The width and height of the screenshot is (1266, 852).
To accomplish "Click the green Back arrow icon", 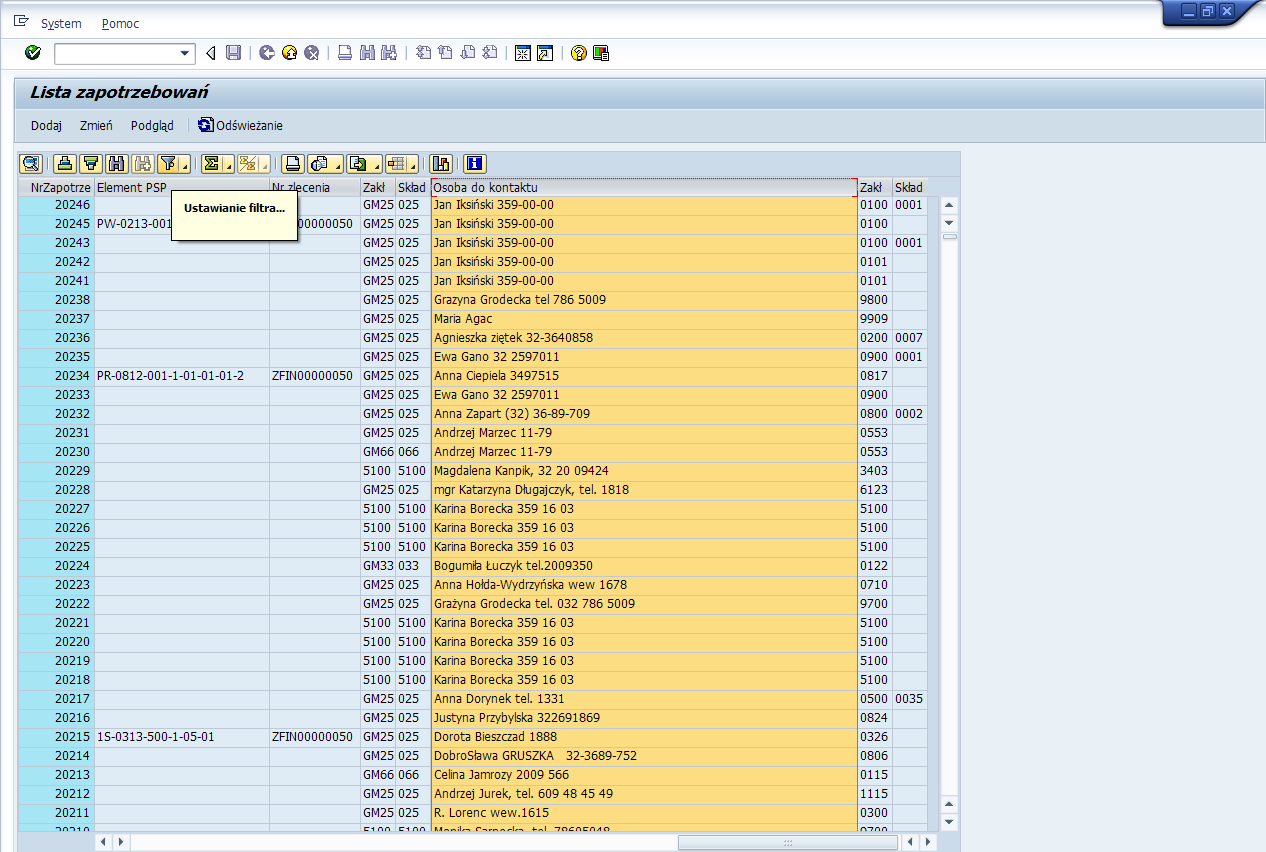I will 267,53.
